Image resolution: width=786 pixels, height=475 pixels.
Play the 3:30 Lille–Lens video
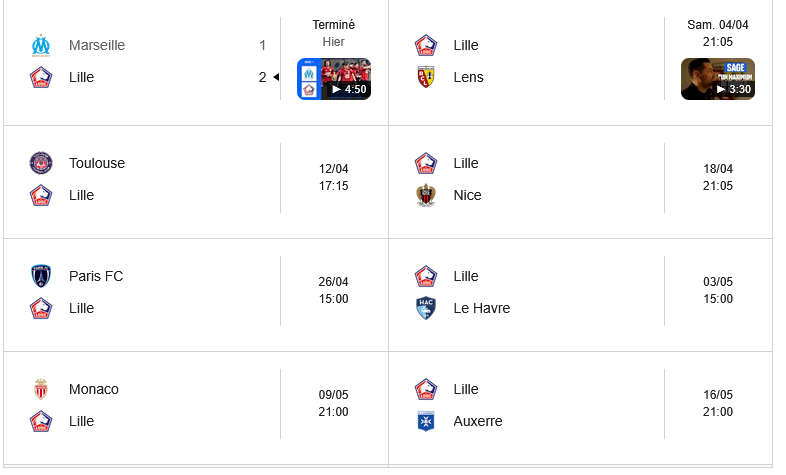pyautogui.click(x=718, y=79)
